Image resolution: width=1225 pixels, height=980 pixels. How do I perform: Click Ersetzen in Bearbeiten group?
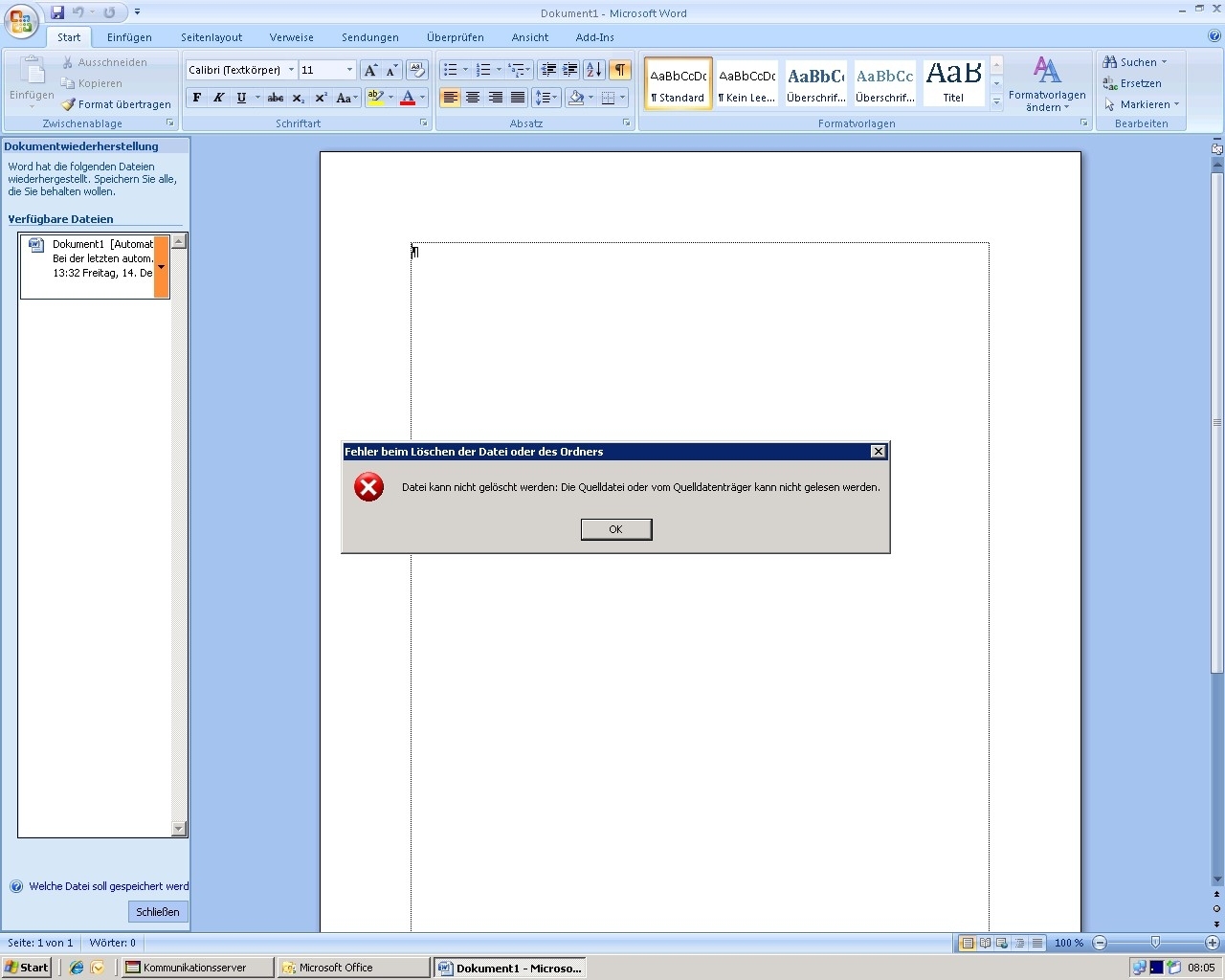point(1132,83)
